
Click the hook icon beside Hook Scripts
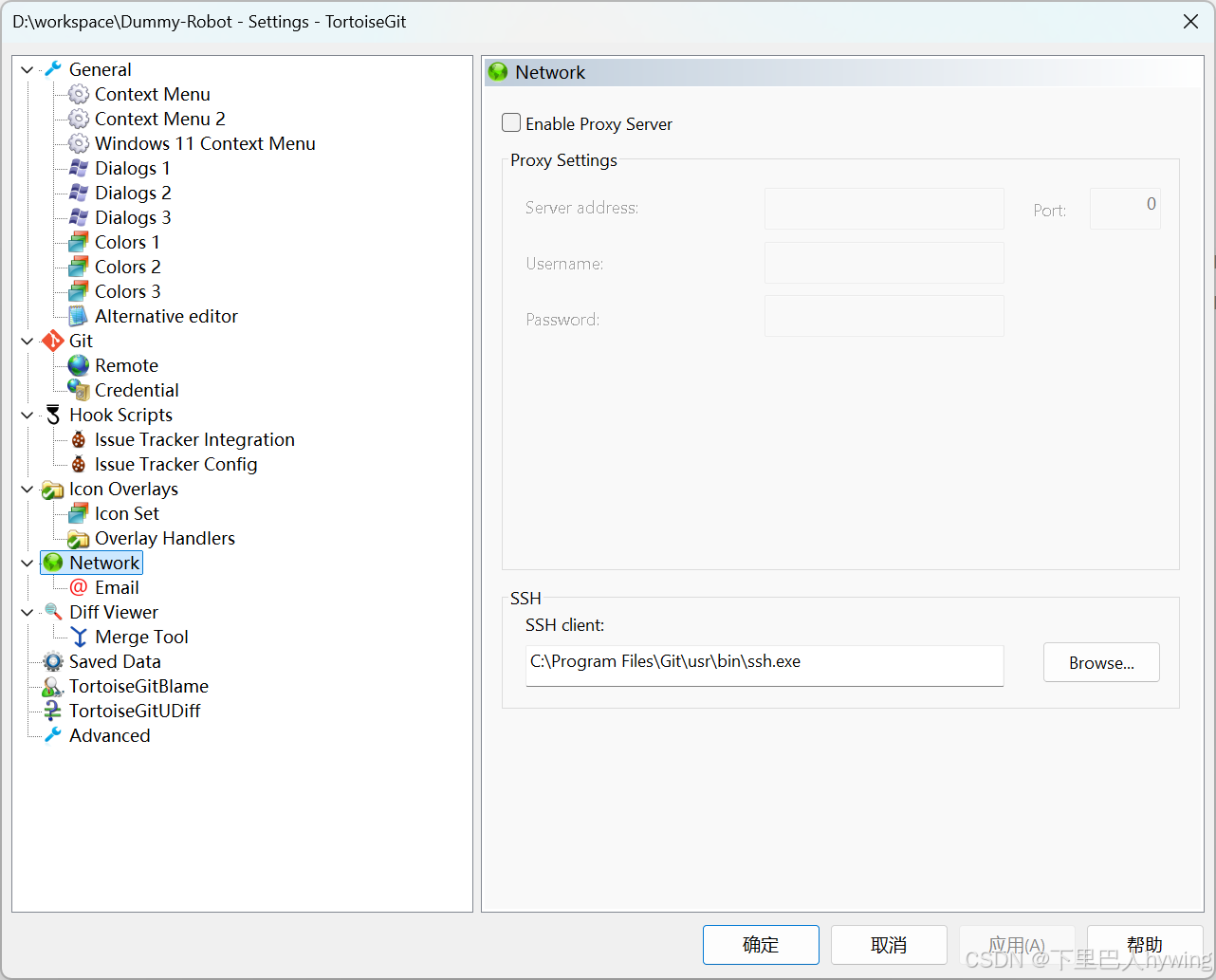53,415
